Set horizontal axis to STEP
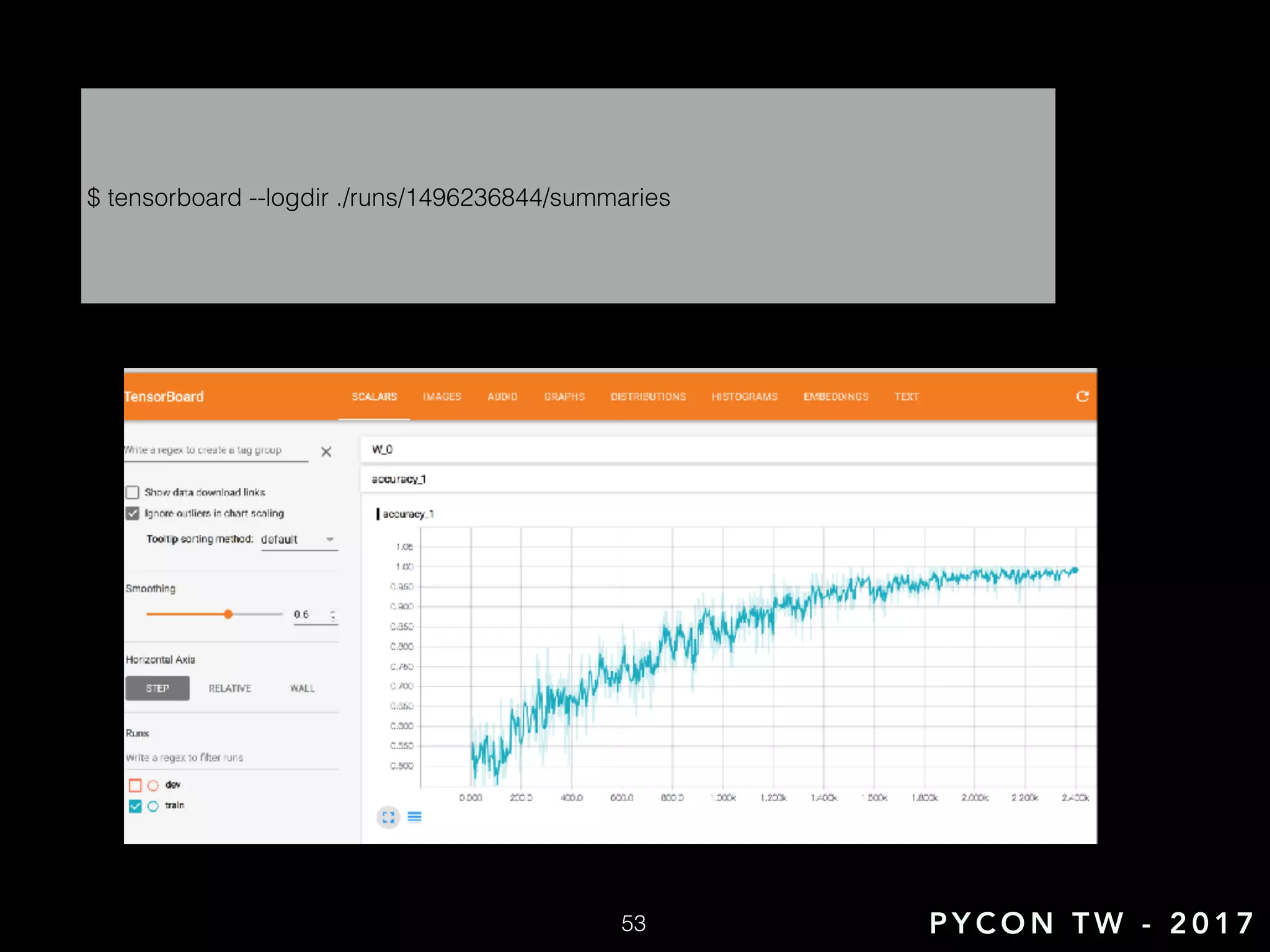The width and height of the screenshot is (1270, 952). click(x=158, y=689)
